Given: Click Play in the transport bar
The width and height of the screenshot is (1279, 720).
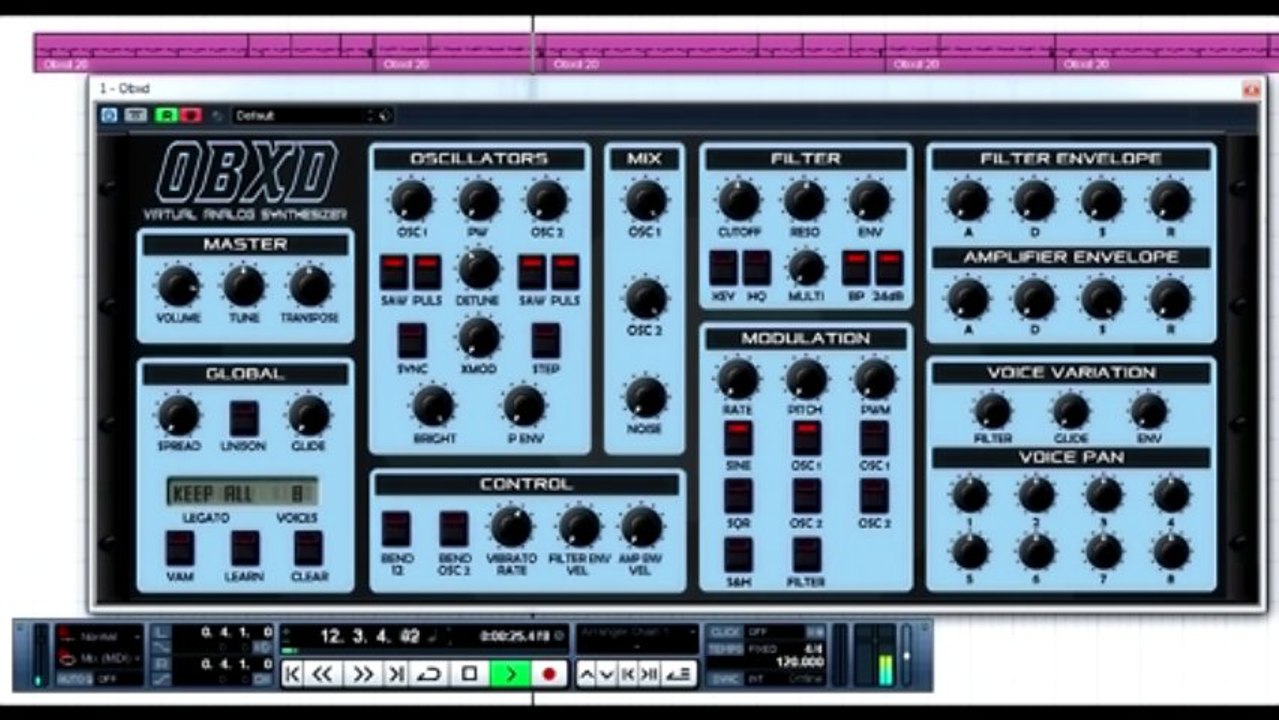Looking at the screenshot, I should 510,674.
